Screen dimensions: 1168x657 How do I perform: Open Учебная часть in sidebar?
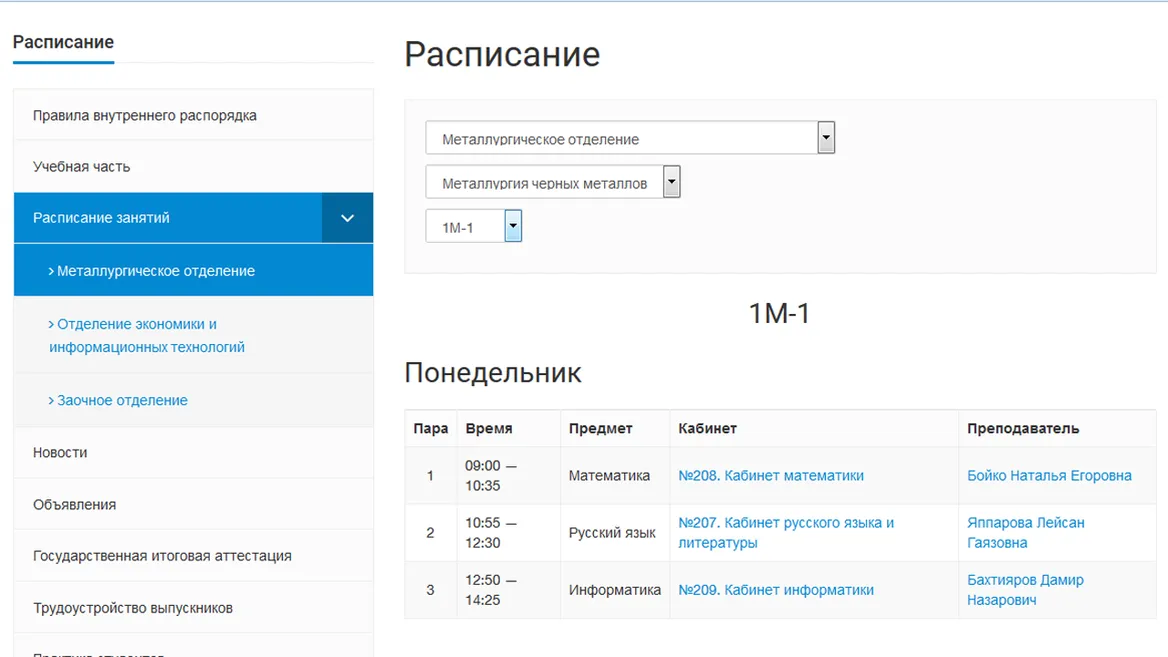click(194, 166)
